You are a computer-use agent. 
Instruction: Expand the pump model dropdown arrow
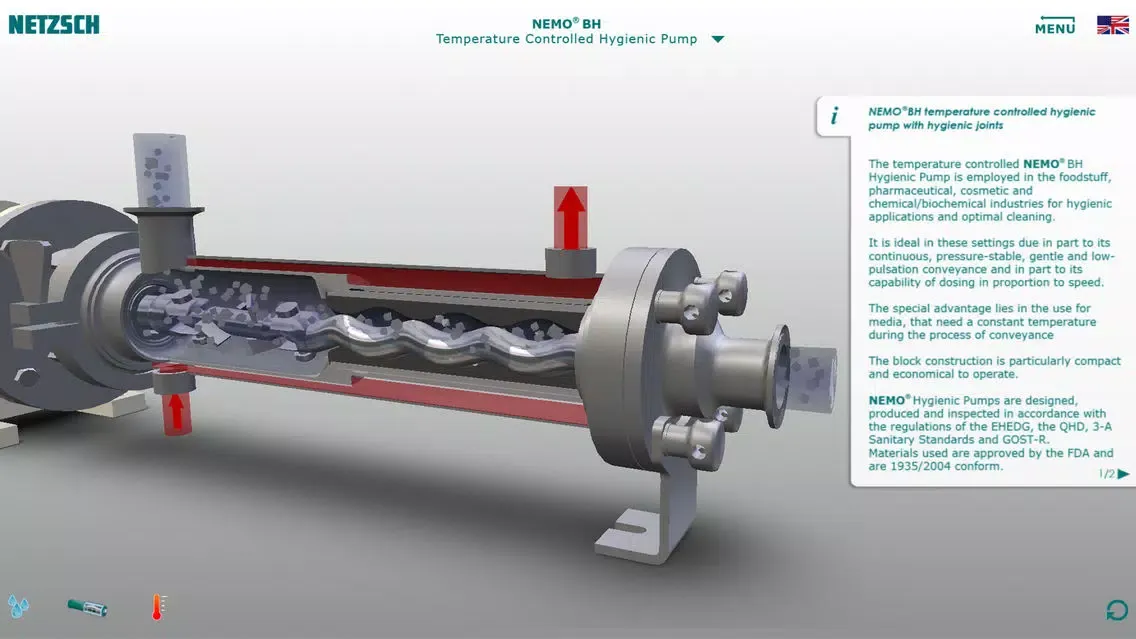coord(717,39)
